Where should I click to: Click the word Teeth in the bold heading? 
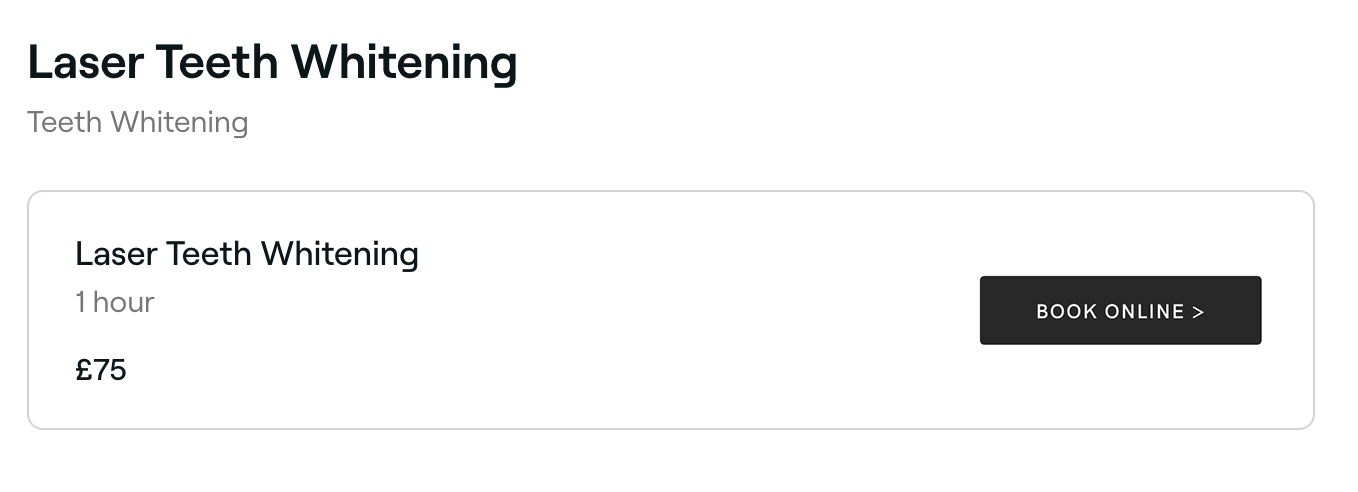coord(219,62)
